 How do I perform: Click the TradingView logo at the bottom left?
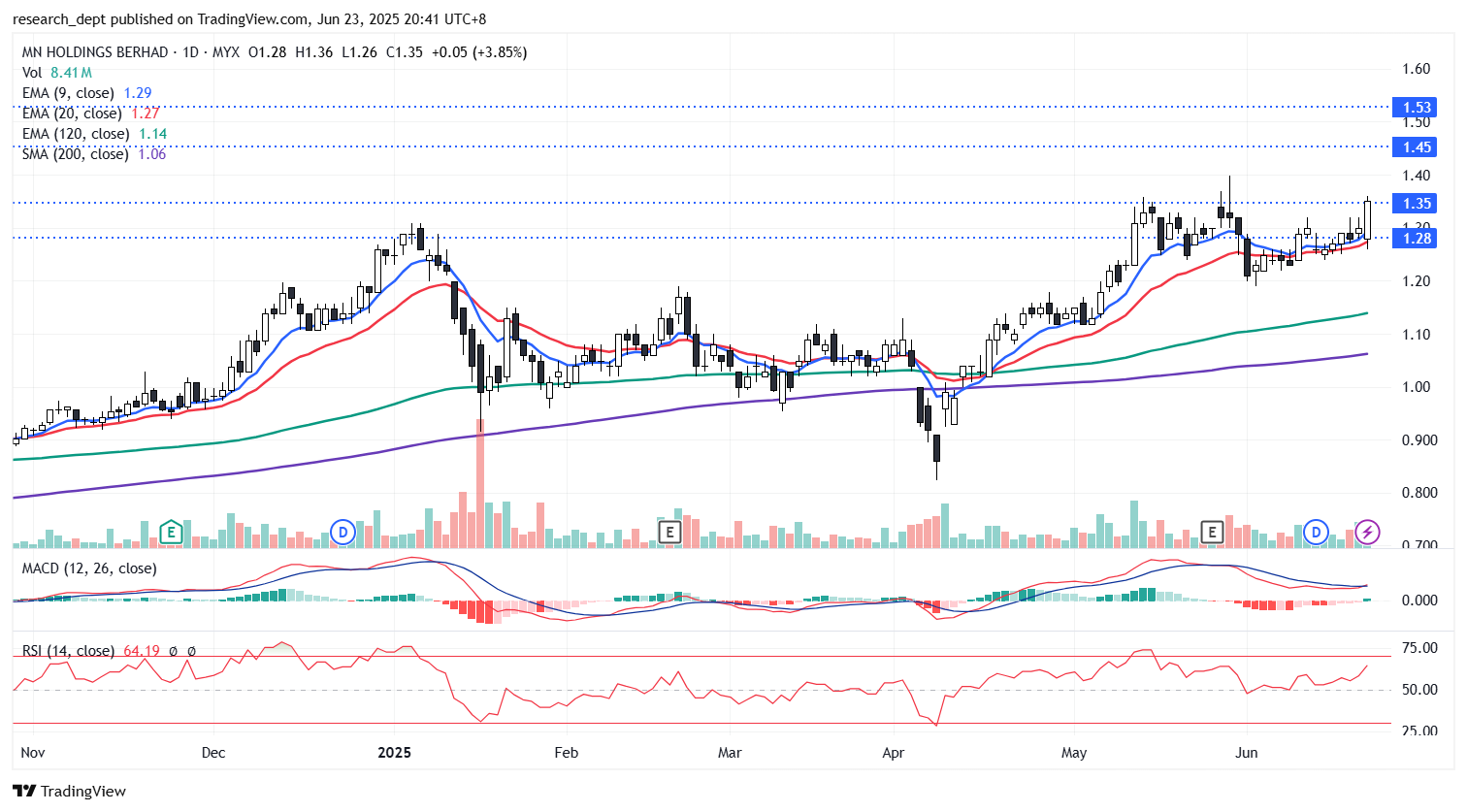[x=70, y=791]
